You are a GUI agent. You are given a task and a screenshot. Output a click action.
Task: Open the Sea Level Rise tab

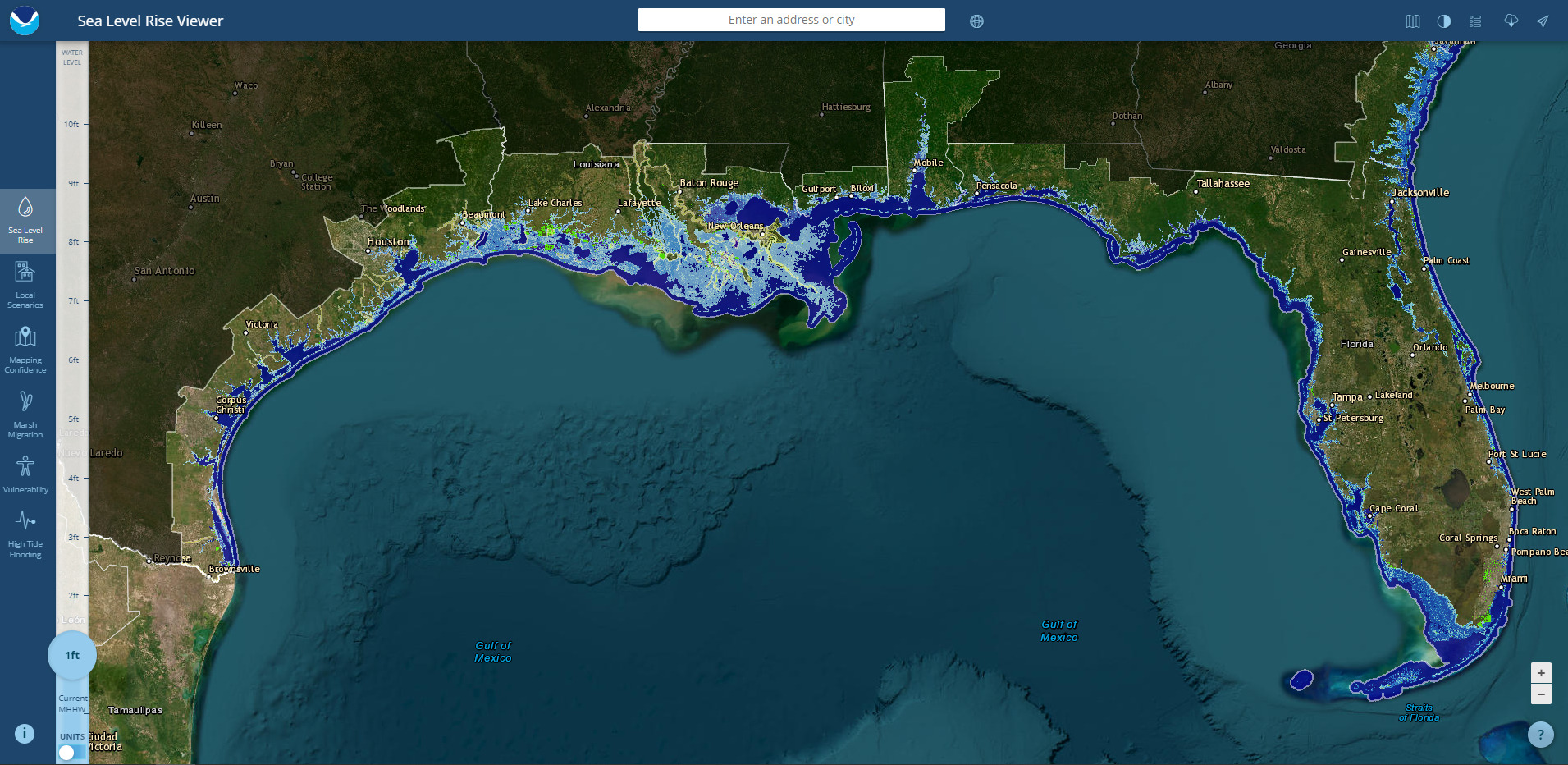25,220
